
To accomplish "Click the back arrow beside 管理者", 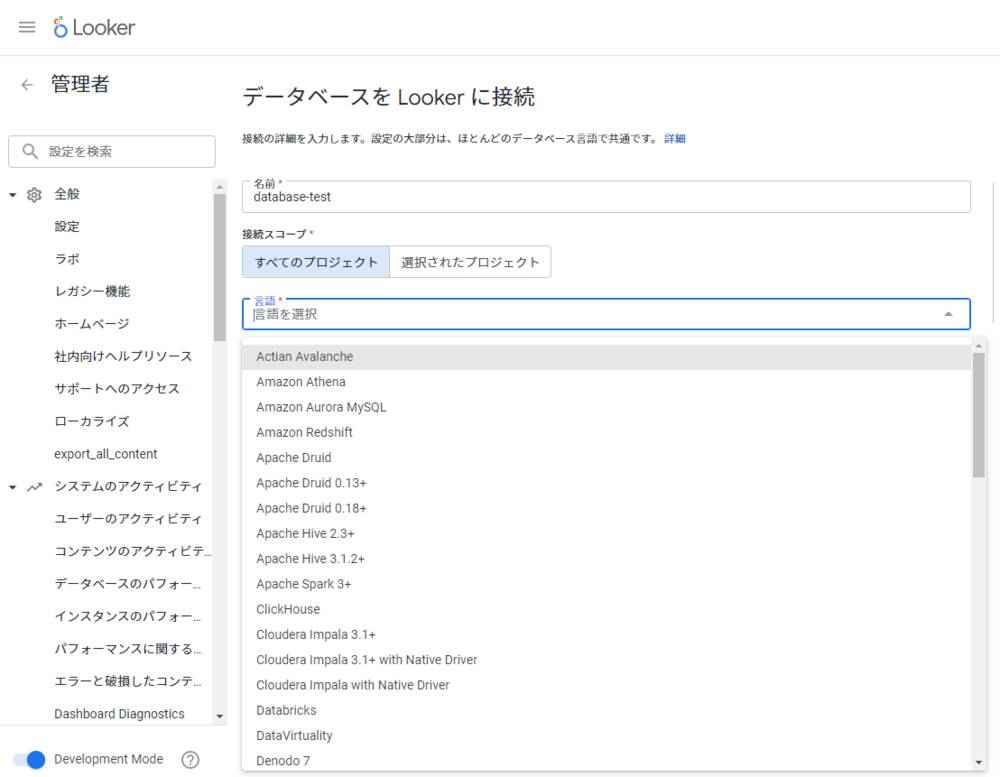I will pos(27,85).
